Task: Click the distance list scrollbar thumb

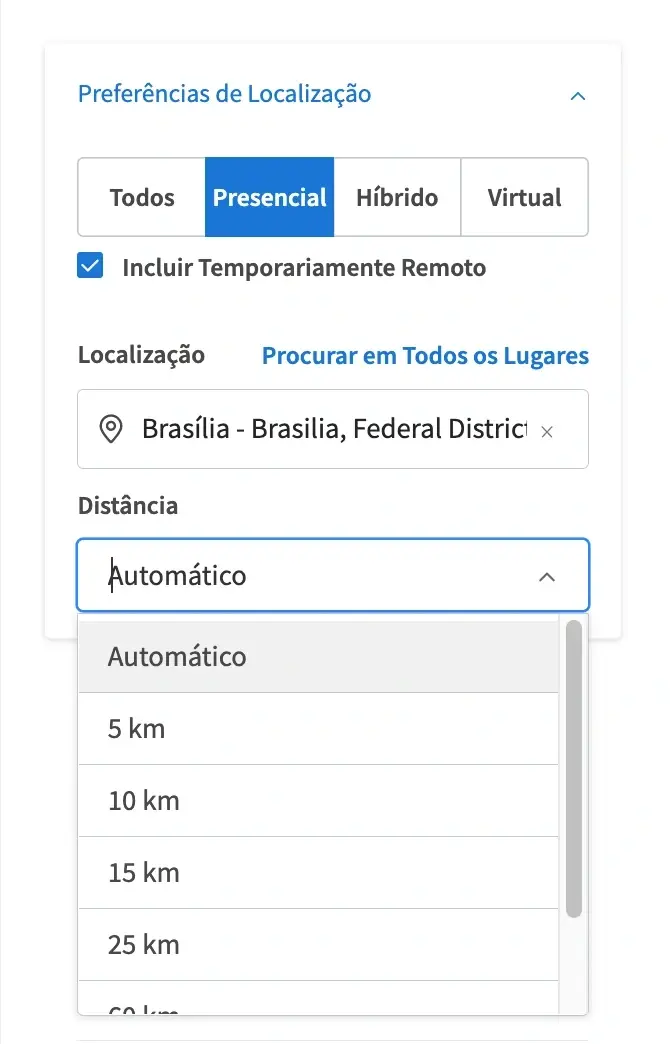Action: 573,769
